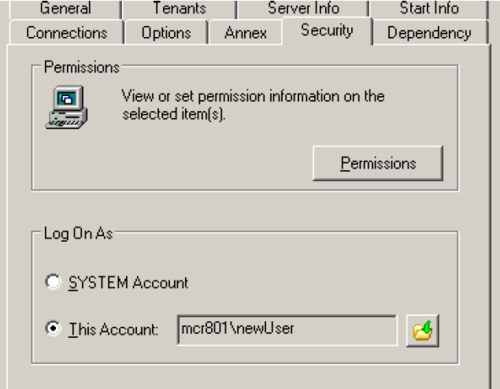Click the Log On As group title
500x389 pixels.
point(78,233)
